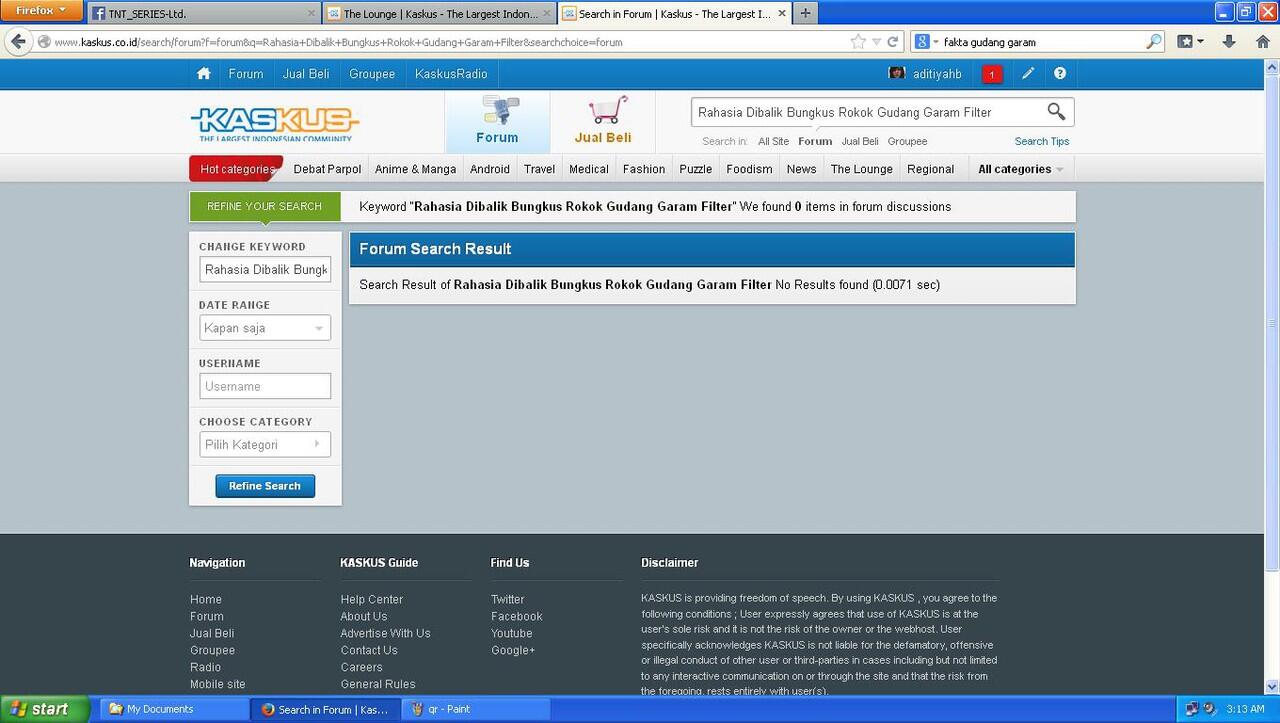Open the URL history dropdown arrow
The height and width of the screenshot is (723, 1280).
[877, 42]
